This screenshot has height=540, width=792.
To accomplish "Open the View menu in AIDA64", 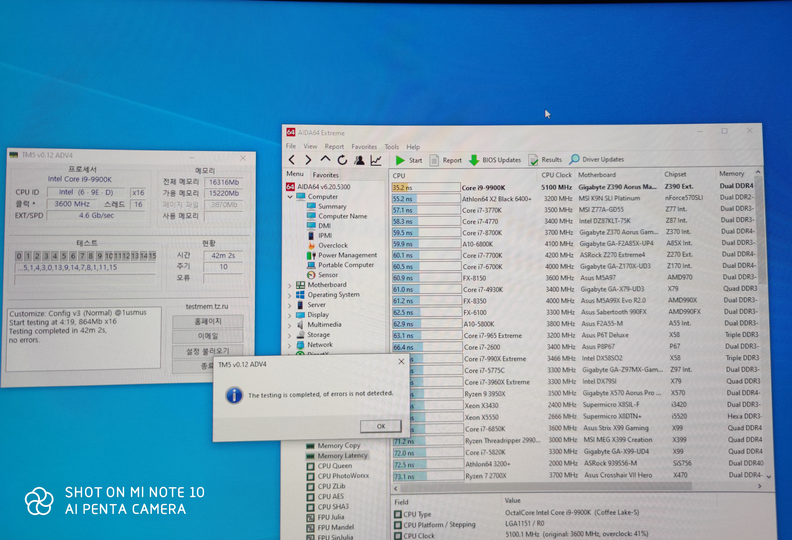I will [310, 146].
